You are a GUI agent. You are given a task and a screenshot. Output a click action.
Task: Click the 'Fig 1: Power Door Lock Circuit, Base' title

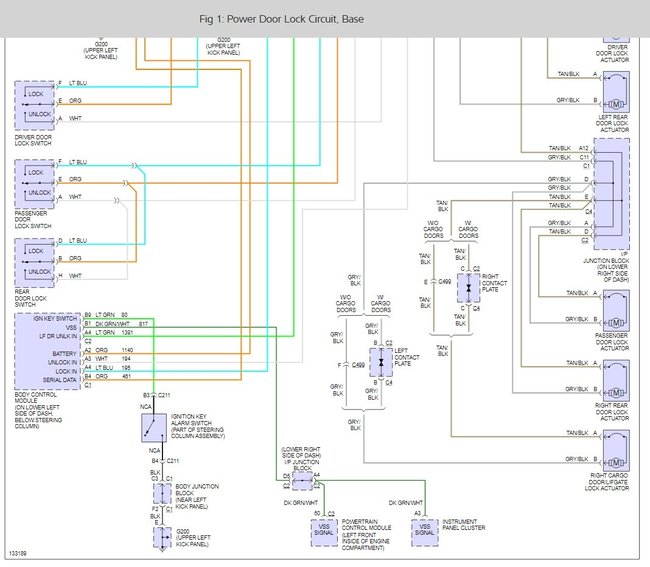[281, 19]
